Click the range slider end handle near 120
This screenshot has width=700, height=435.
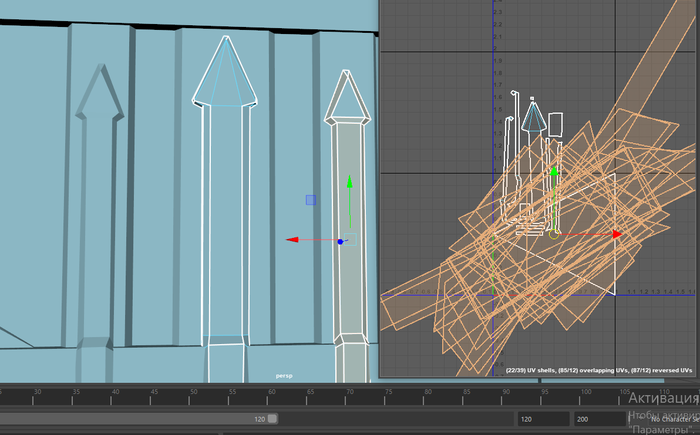coord(273,419)
